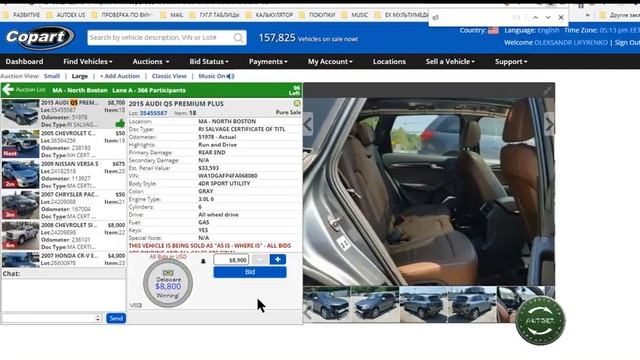Show next photo with right arrow

pos(549,124)
